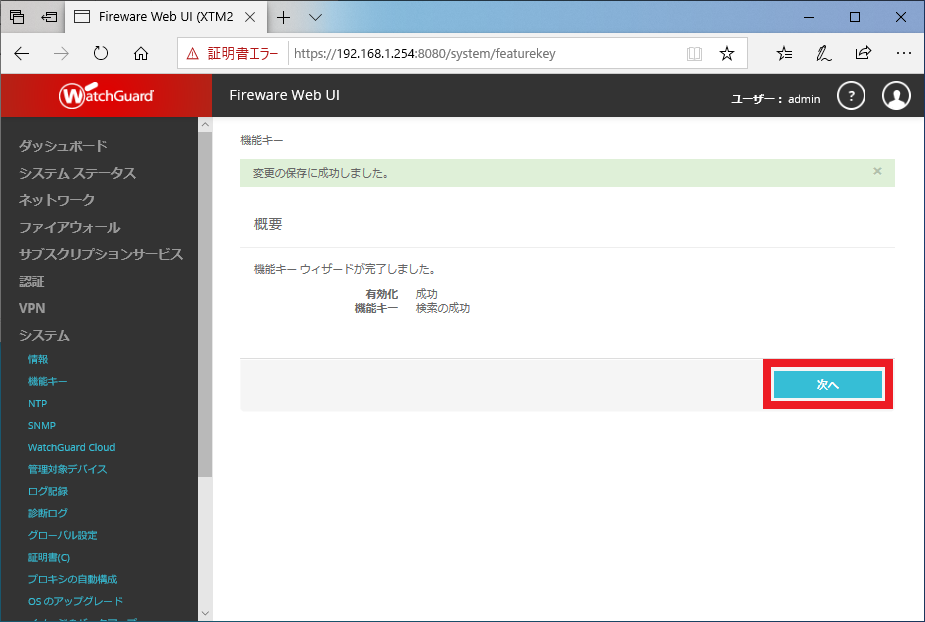Open the 管理対象デバイス link

tap(67, 469)
